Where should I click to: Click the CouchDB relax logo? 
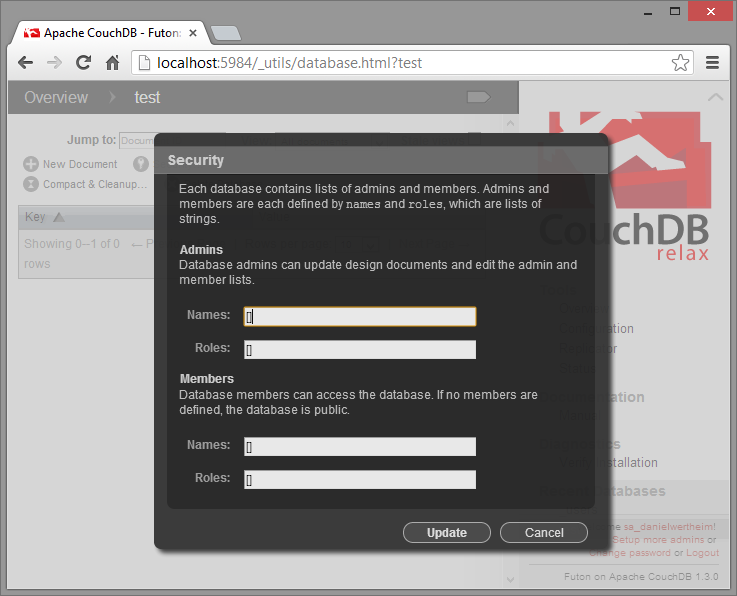click(625, 186)
